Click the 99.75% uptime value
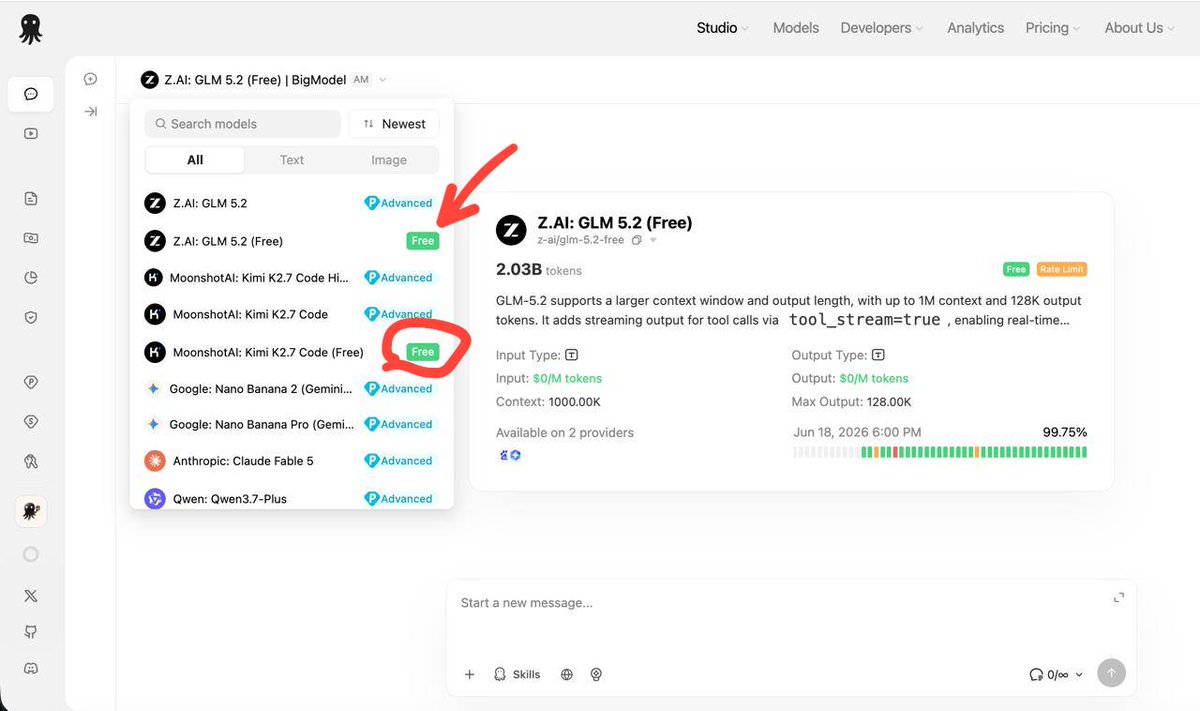Image resolution: width=1200 pixels, height=711 pixels. pos(1065,432)
